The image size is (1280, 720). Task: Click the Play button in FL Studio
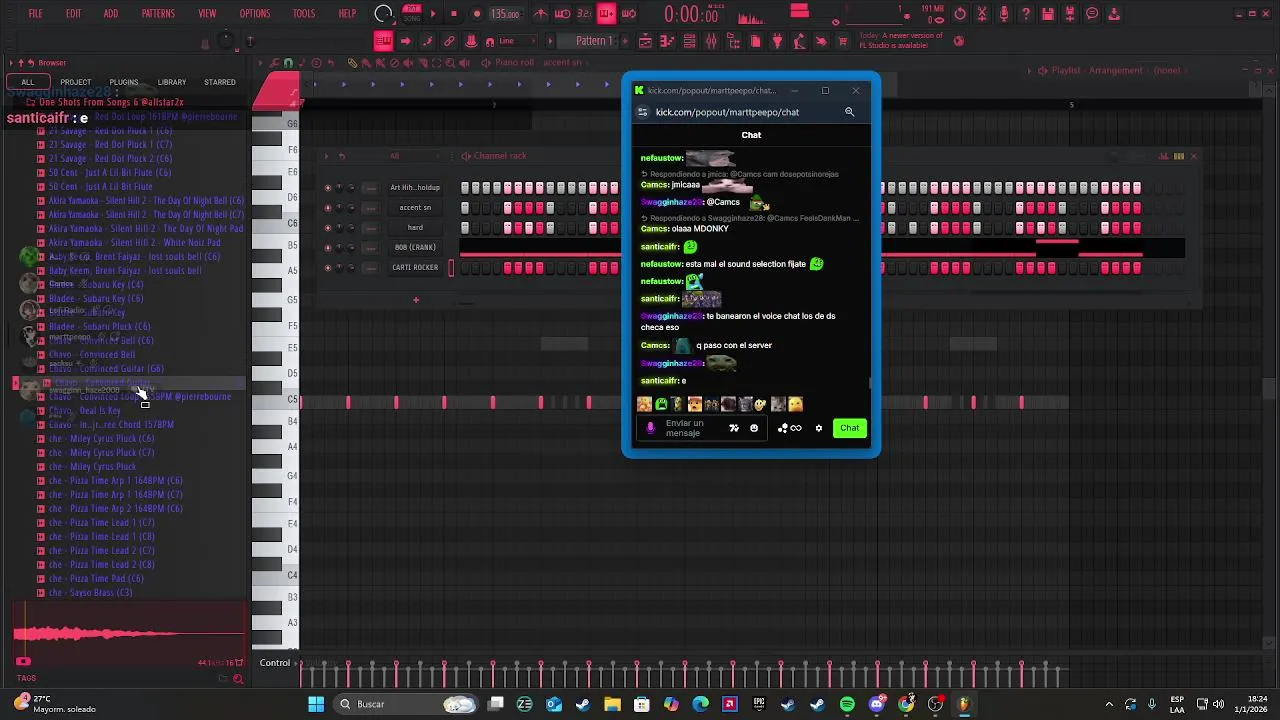point(433,14)
